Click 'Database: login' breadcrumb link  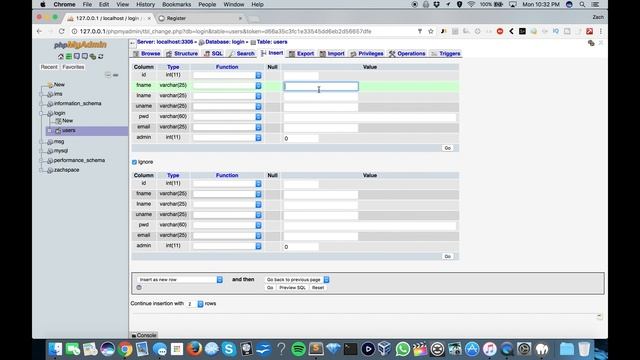[x=225, y=42]
